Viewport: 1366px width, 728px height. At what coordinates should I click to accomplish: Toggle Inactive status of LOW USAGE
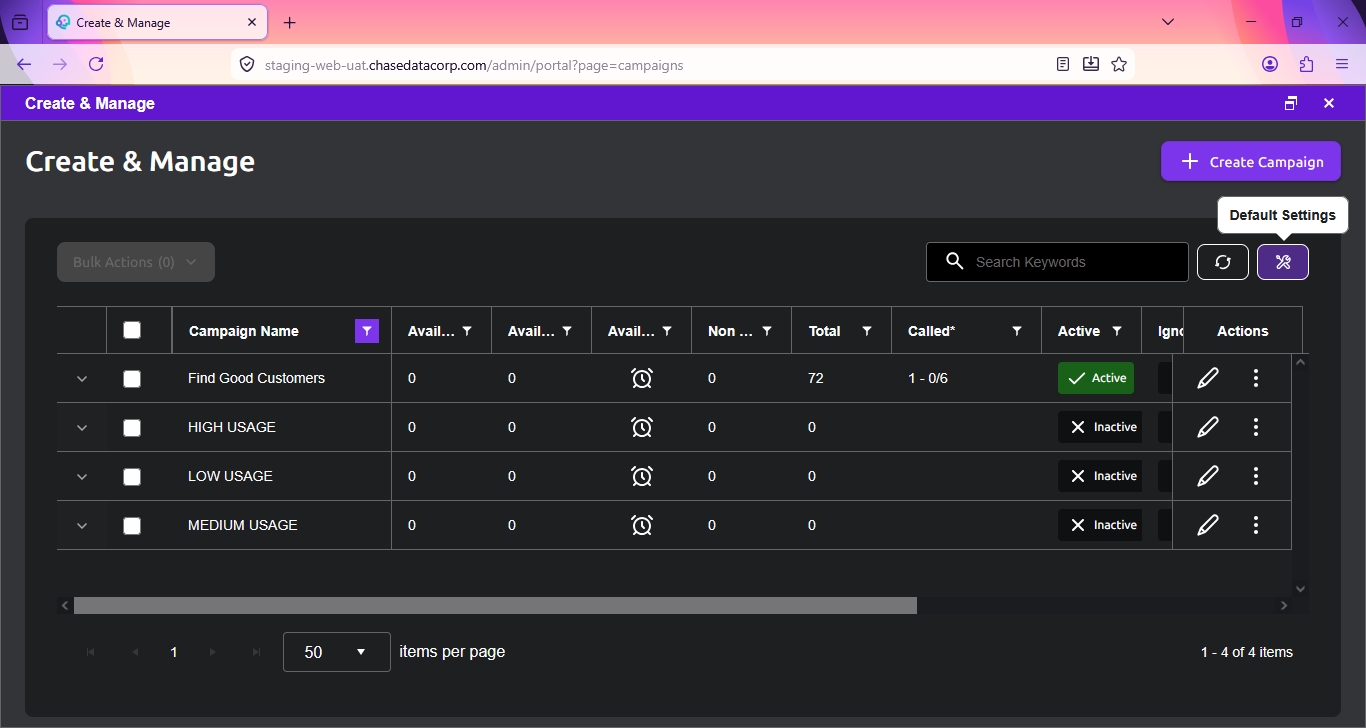(1100, 476)
